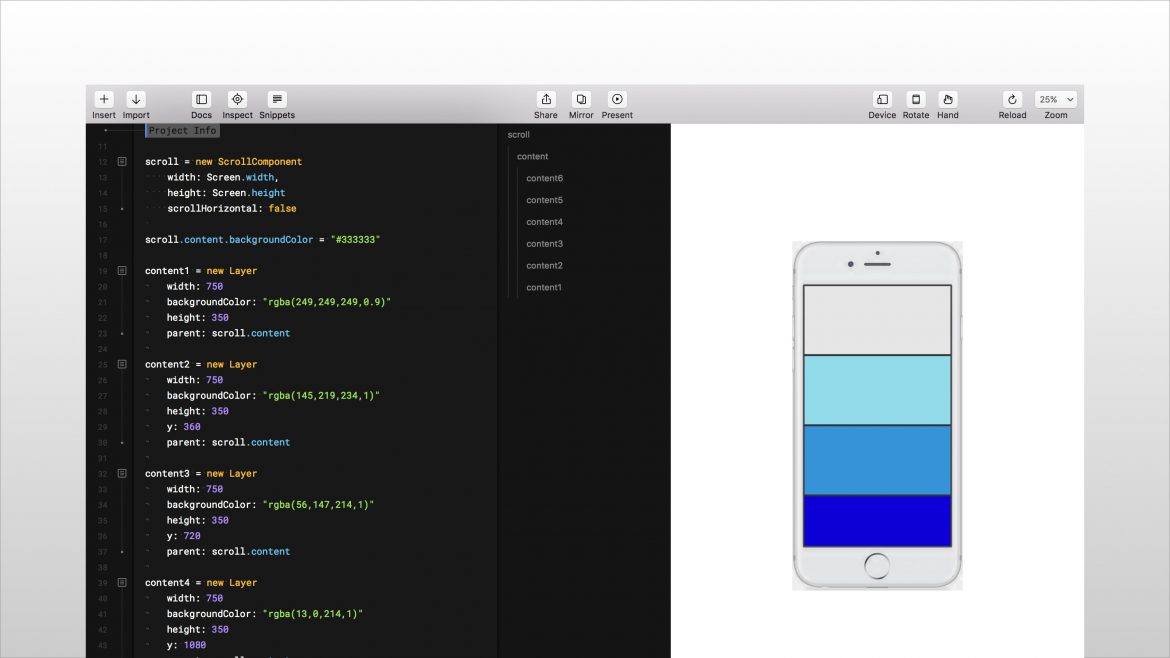Select the content layer in tree
1170x658 pixels.
(533, 157)
